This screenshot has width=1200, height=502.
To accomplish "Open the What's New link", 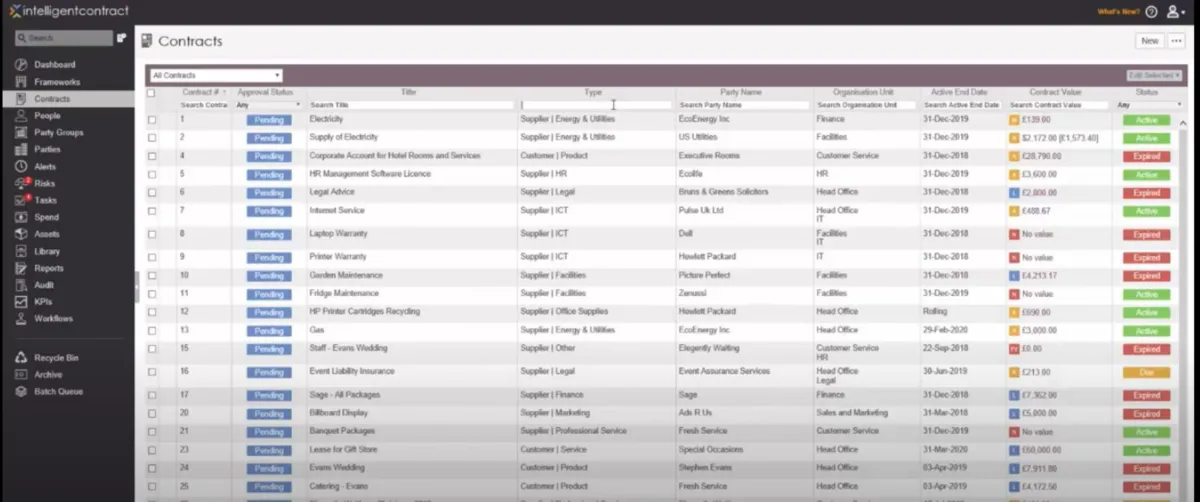I will click(1118, 12).
